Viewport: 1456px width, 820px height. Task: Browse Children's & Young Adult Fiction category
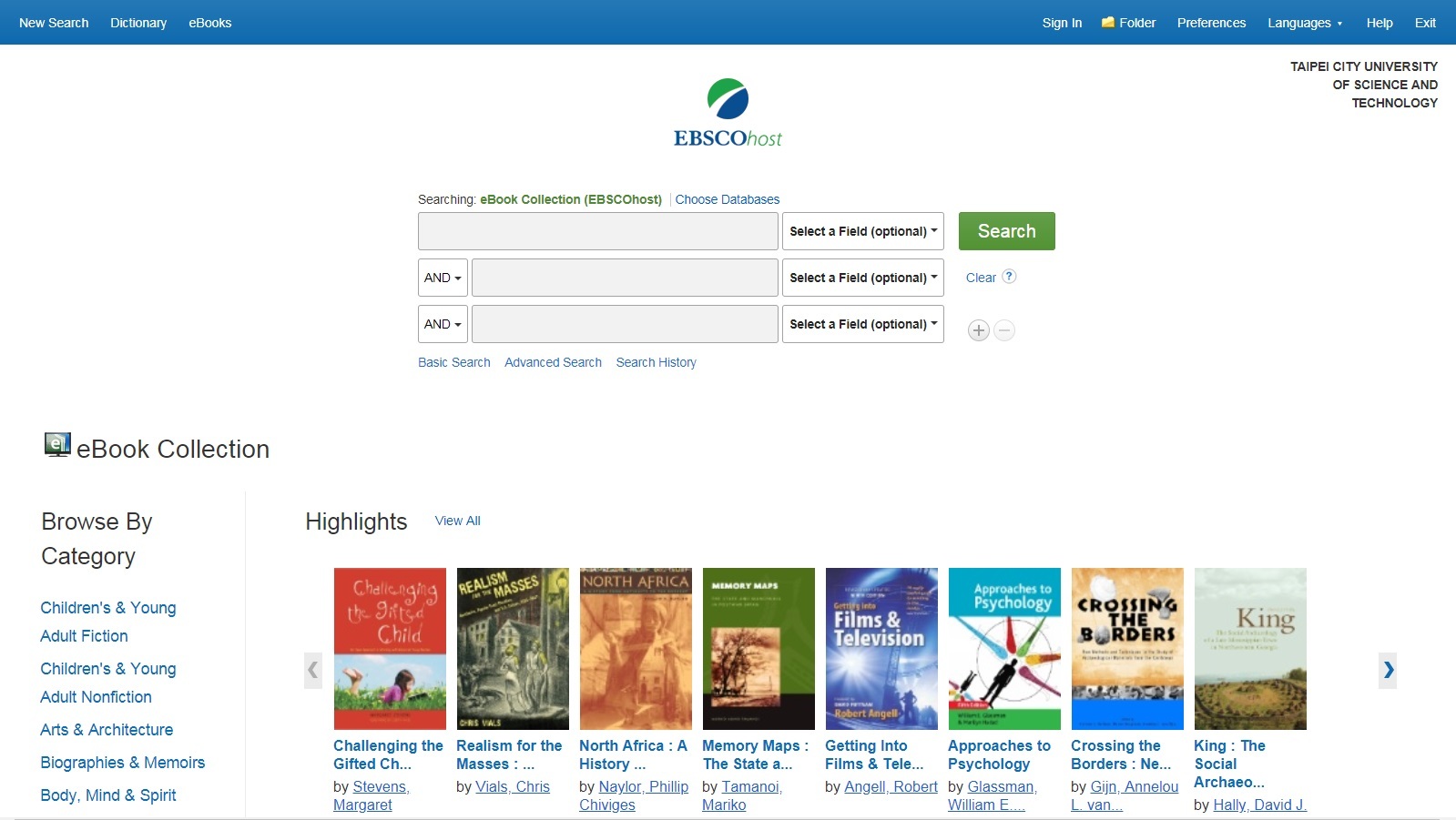[x=108, y=622]
